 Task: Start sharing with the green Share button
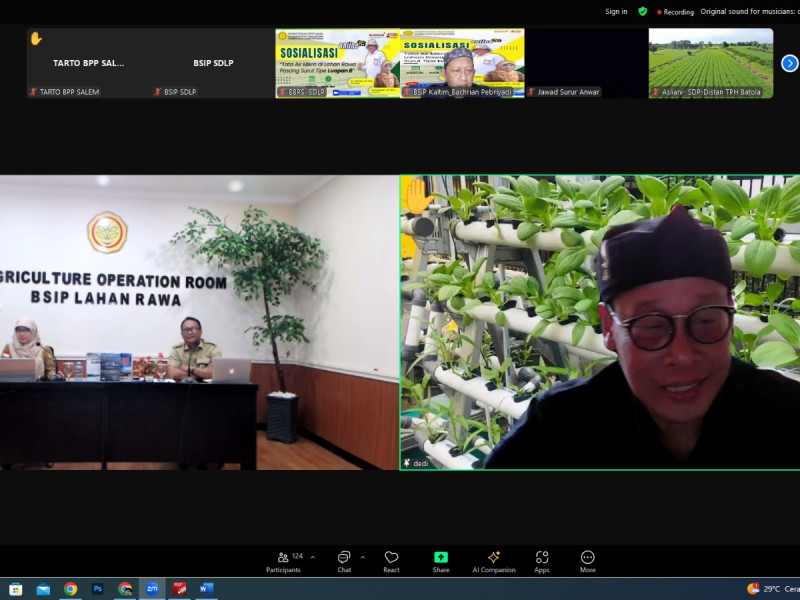tap(441, 560)
